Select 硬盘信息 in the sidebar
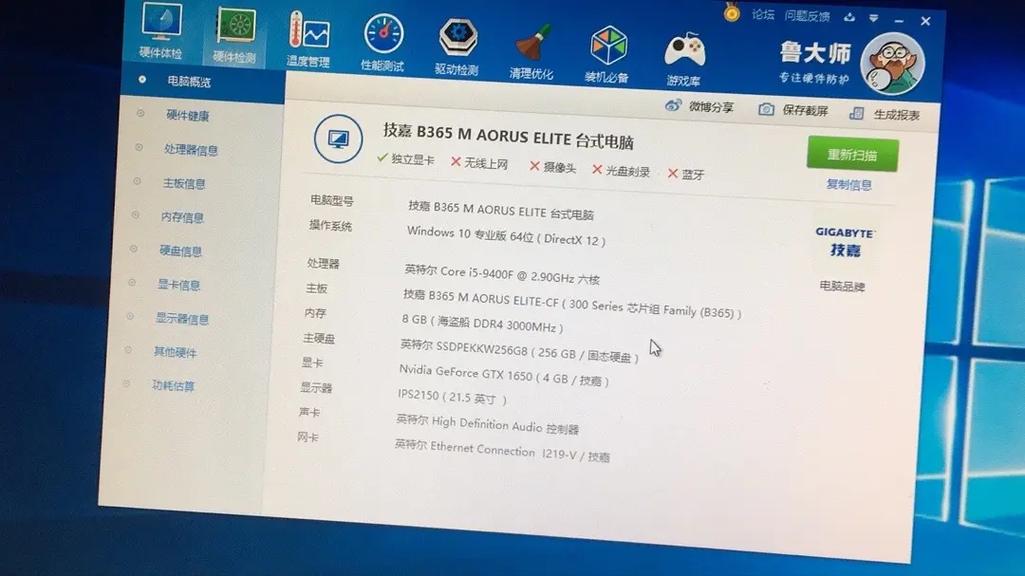 (x=180, y=251)
